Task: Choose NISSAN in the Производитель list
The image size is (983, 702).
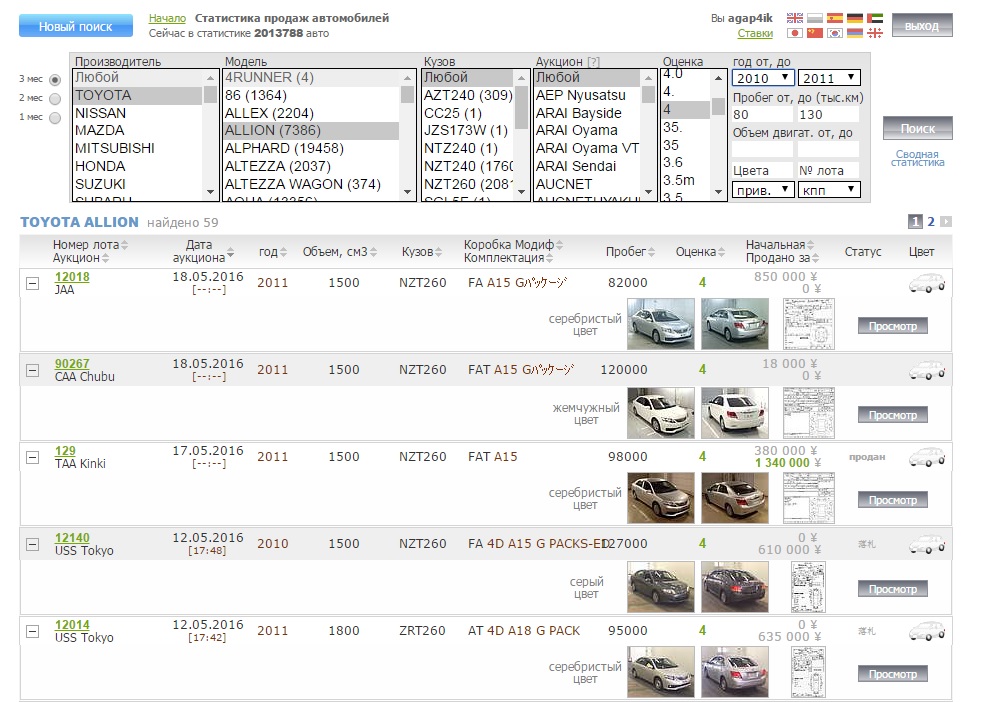Action: coord(138,113)
